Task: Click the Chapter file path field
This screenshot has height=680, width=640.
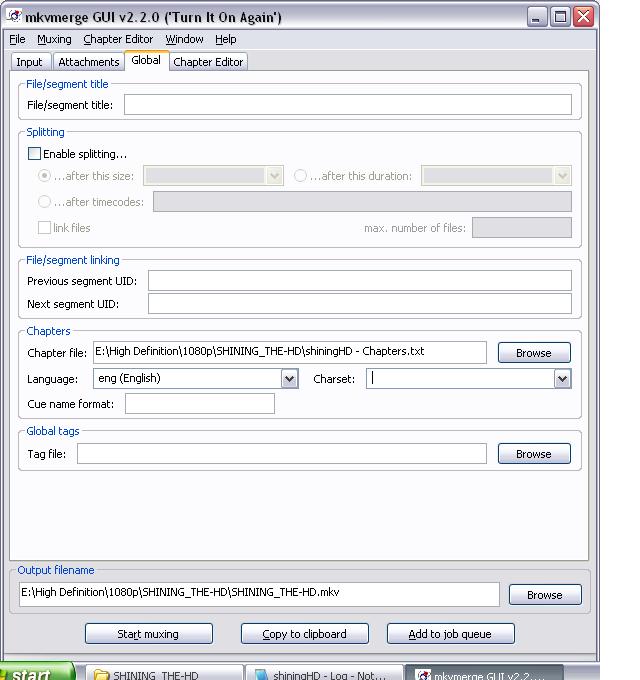Action: 290,352
